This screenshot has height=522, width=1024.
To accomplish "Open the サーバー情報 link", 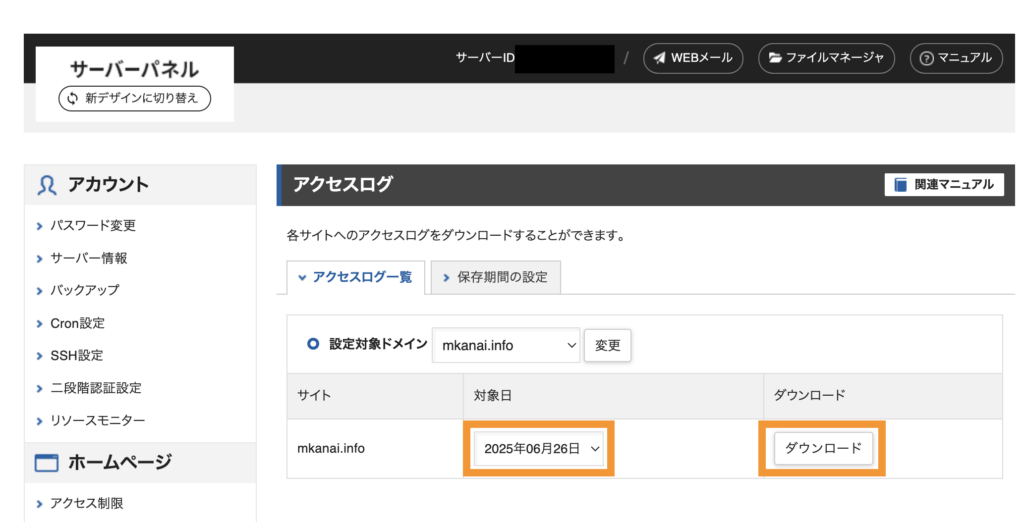I will (89, 258).
